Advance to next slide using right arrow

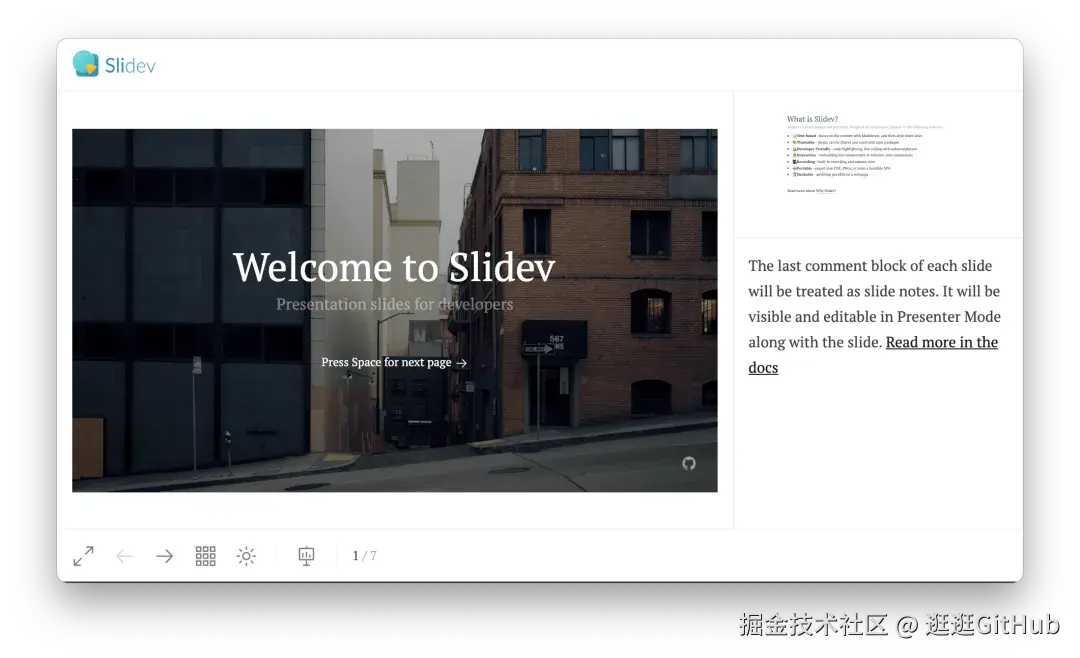165,556
